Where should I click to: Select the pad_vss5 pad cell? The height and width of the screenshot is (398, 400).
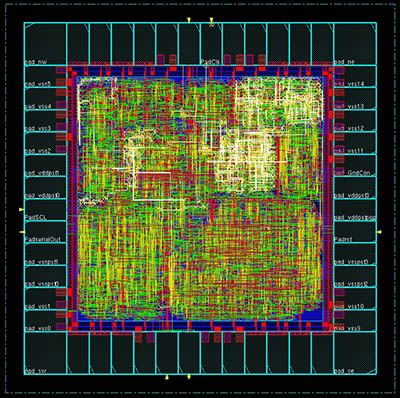[x=46, y=77]
